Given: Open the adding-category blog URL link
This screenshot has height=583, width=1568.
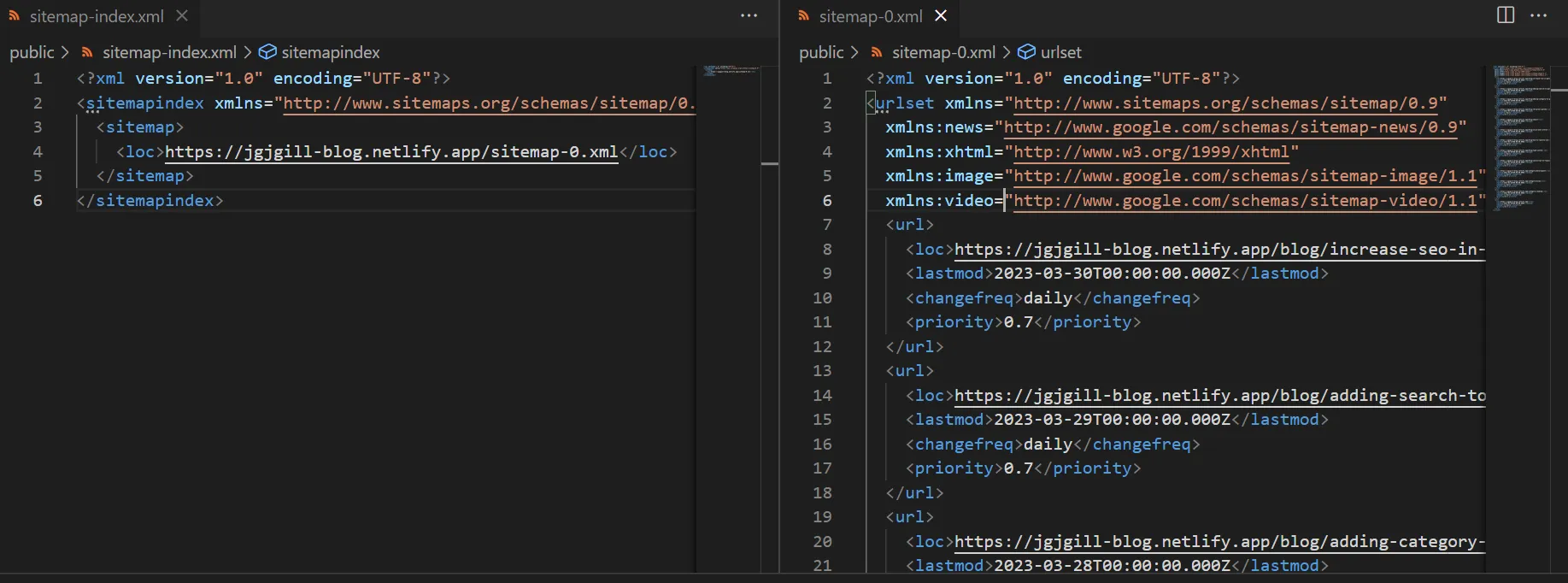Looking at the screenshot, I should [1219, 541].
